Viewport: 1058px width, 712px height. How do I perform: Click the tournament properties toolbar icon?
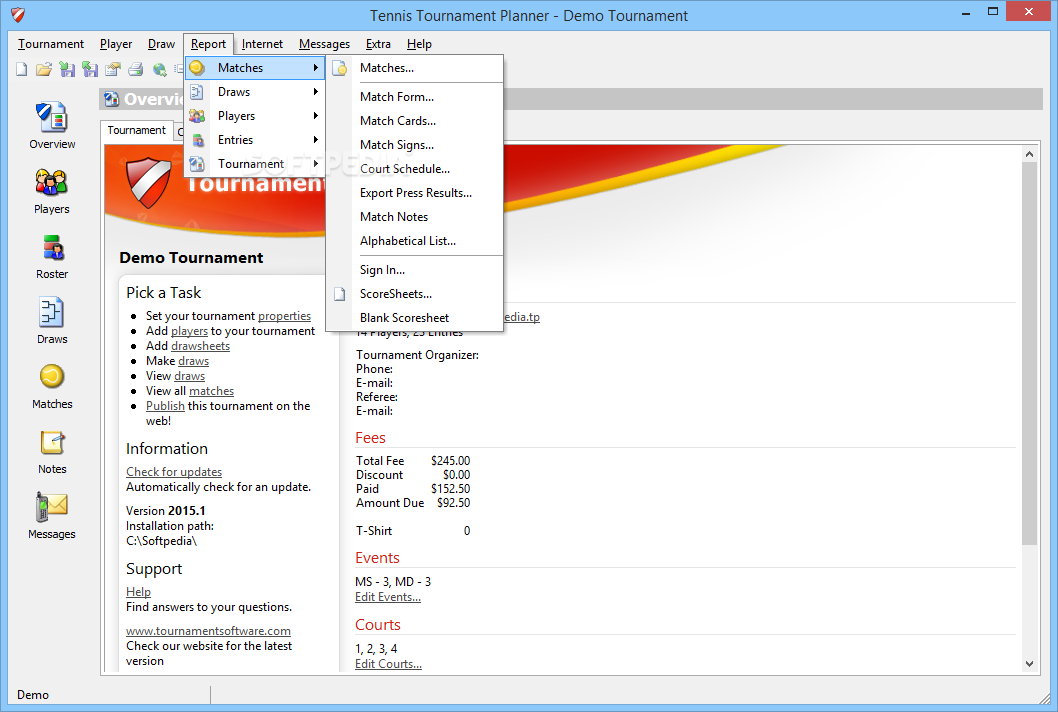coord(113,69)
